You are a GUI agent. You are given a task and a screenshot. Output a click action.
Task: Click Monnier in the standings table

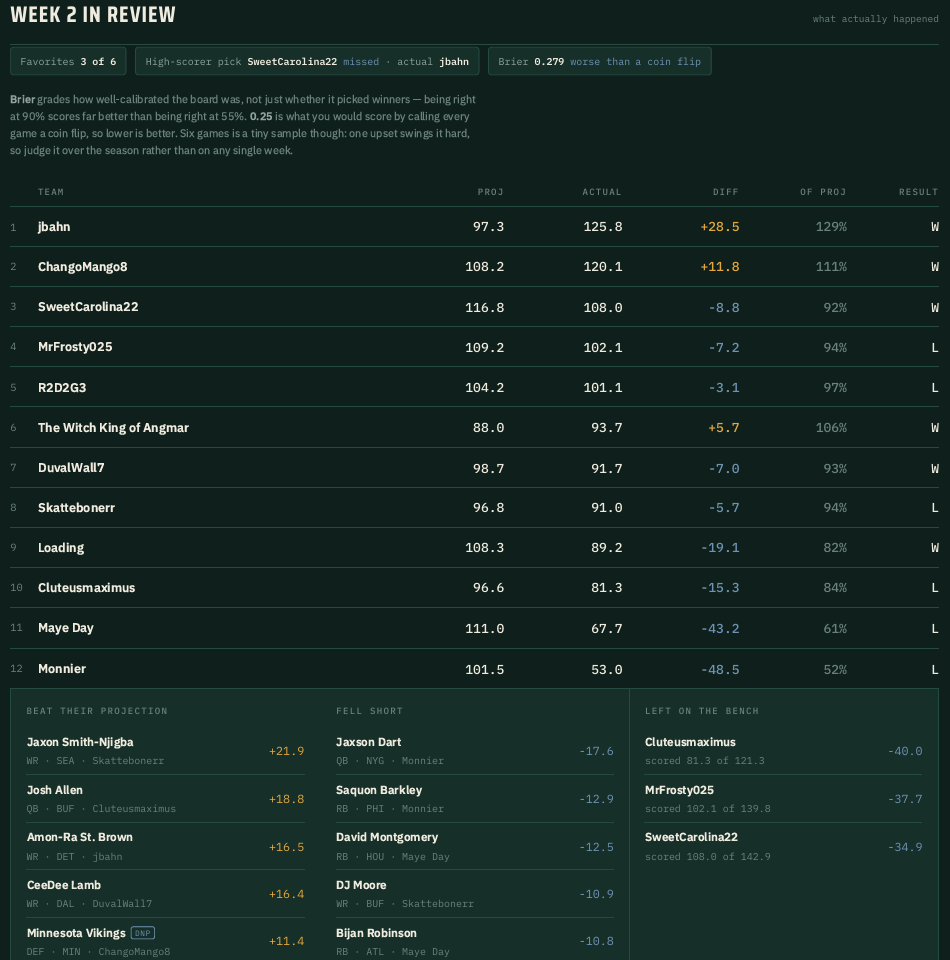pyautogui.click(x=62, y=669)
